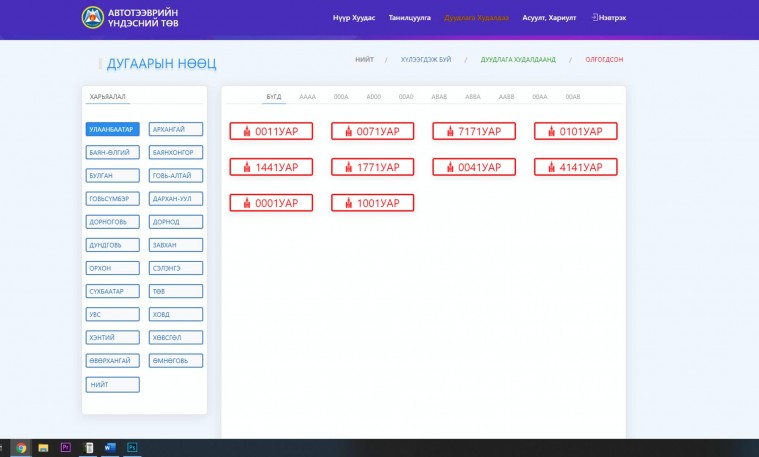Switch to the АААА pattern tab
The image size is (759, 457).
tap(307, 97)
